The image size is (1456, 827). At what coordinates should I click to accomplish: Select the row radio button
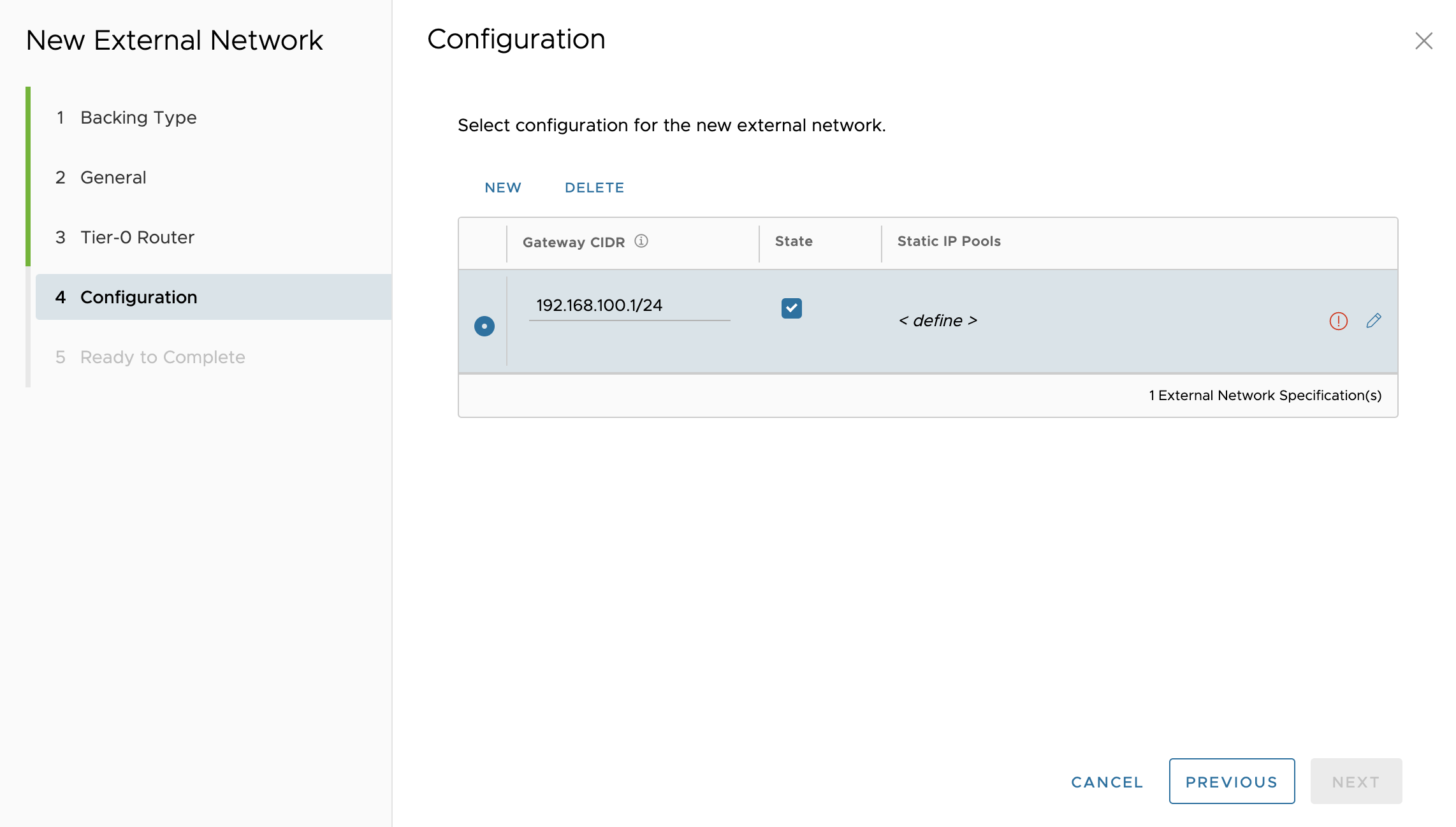pyautogui.click(x=484, y=326)
